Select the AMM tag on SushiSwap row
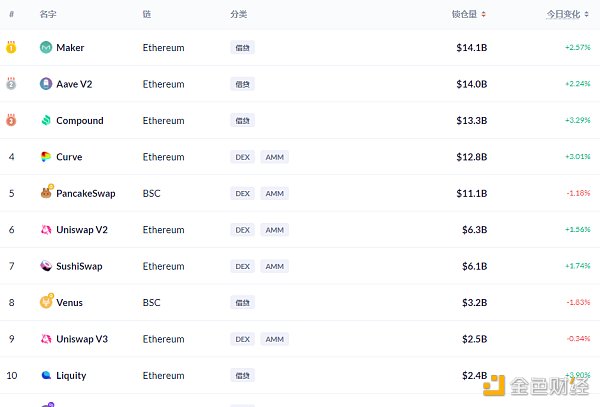The height and width of the screenshot is (407, 600). [274, 266]
